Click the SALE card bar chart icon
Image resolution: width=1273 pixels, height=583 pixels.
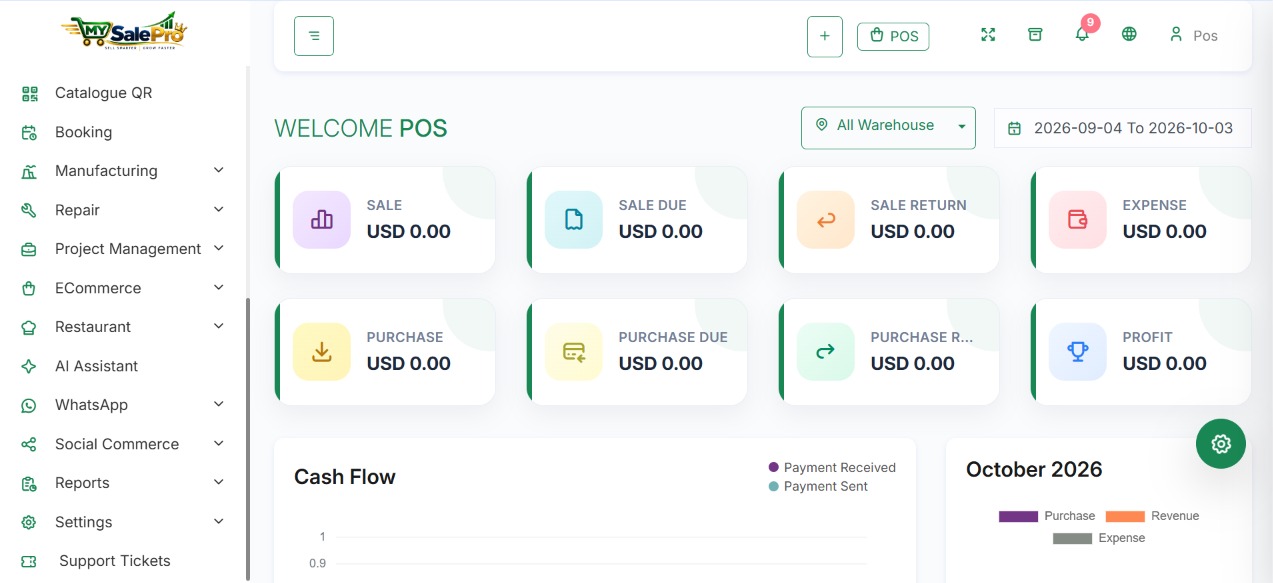click(x=322, y=220)
